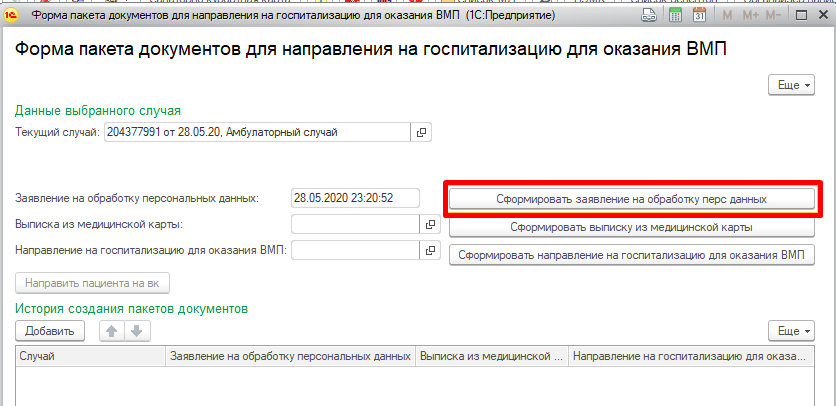This screenshot has height=406, width=836.
Task: Open the calendar icon in title bar
Action: [x=700, y=16]
